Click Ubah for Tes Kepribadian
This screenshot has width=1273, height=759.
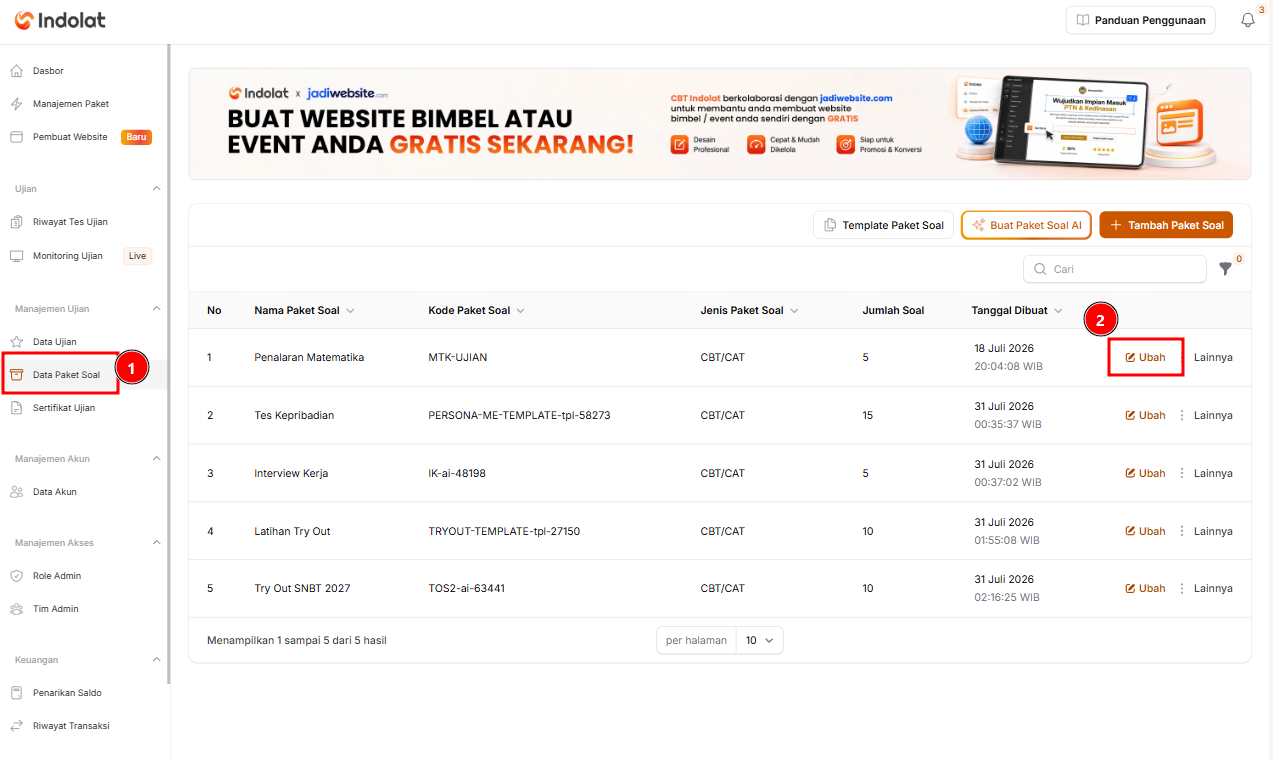(1145, 415)
